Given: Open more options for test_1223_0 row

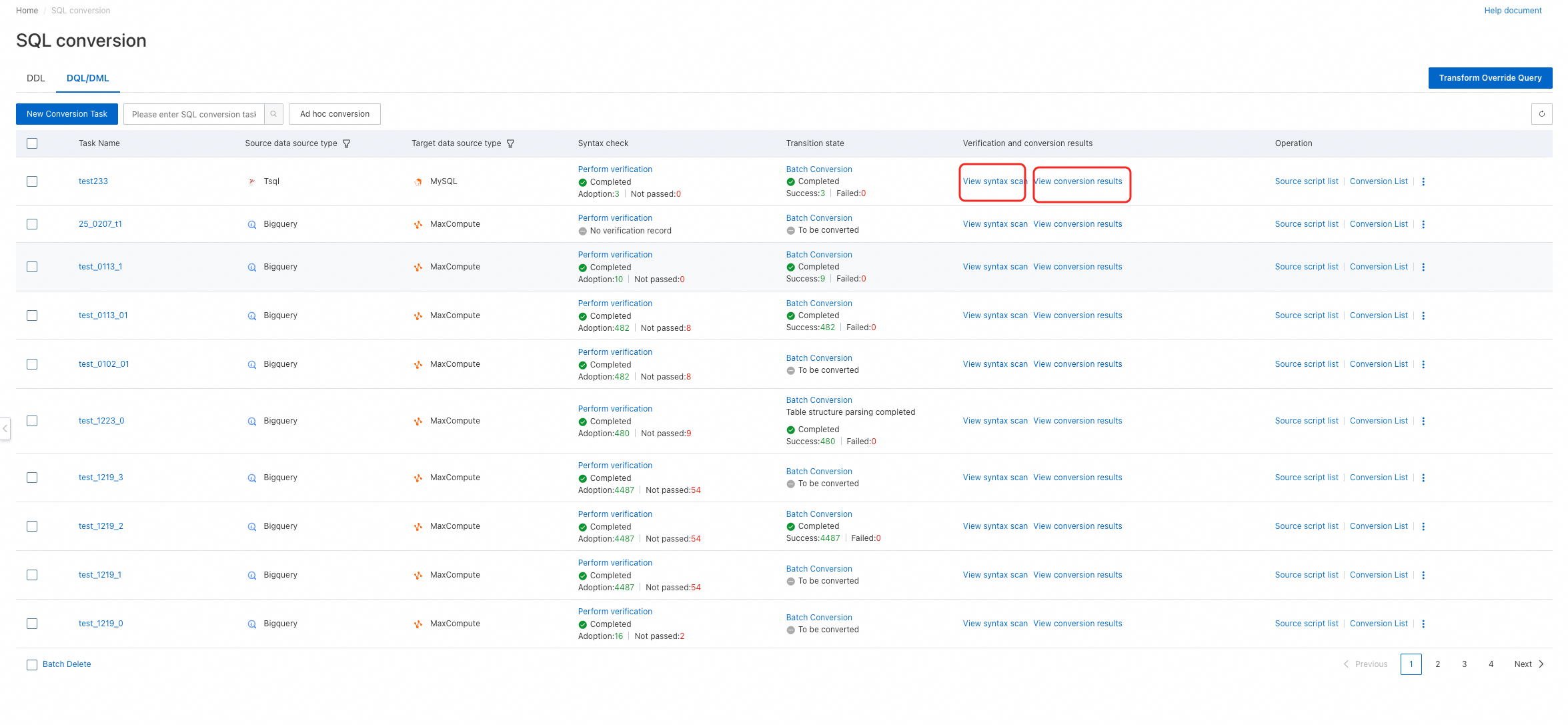Looking at the screenshot, I should coord(1423,421).
